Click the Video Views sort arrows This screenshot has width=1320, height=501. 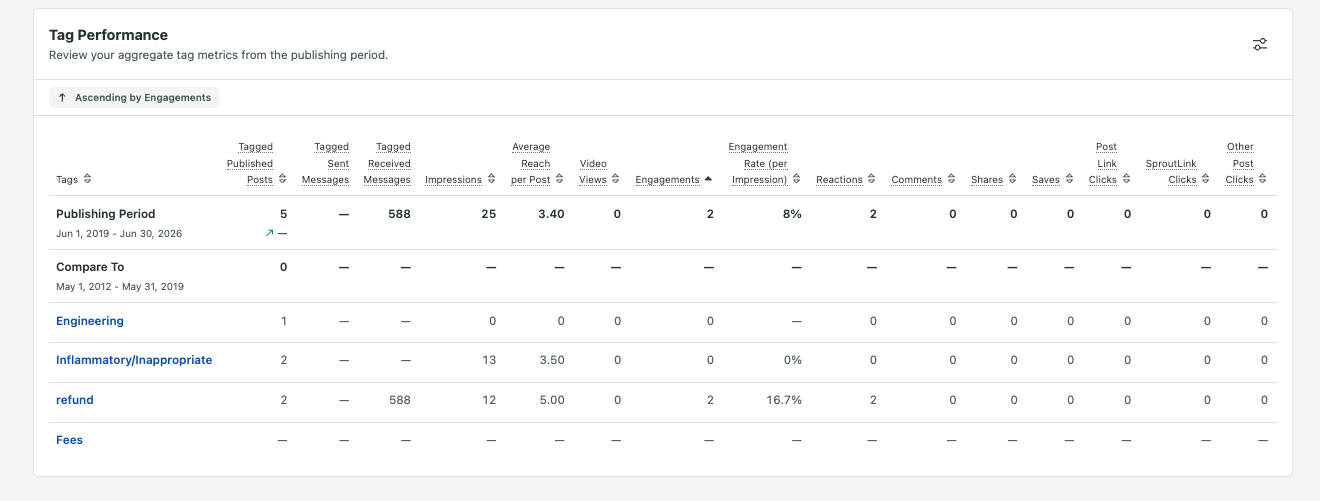pos(616,180)
